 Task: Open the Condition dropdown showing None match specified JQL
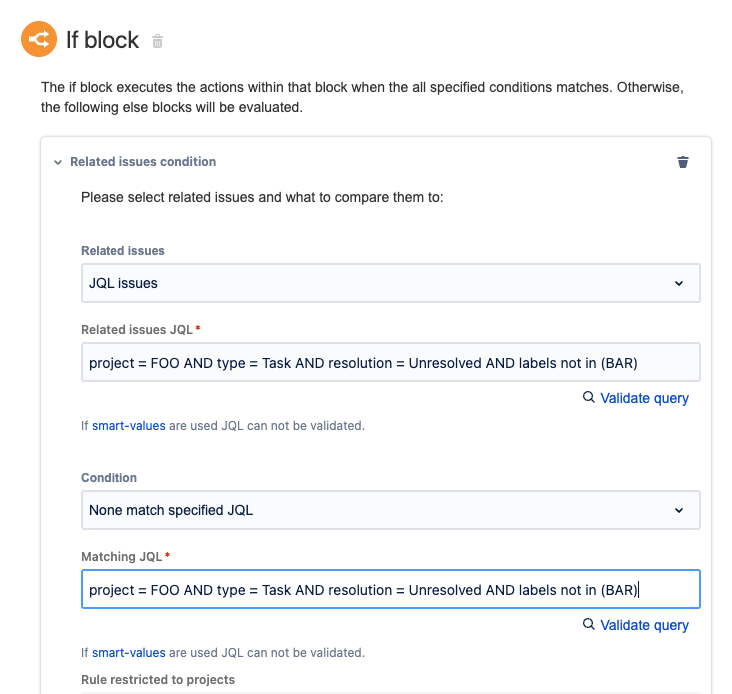pyautogui.click(x=390, y=510)
